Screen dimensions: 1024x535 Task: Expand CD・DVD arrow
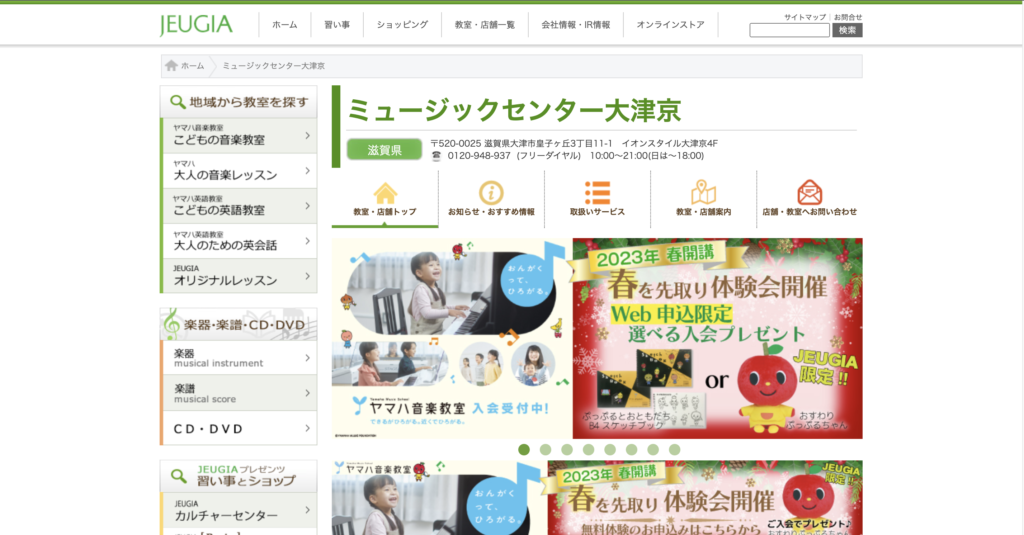coord(308,428)
